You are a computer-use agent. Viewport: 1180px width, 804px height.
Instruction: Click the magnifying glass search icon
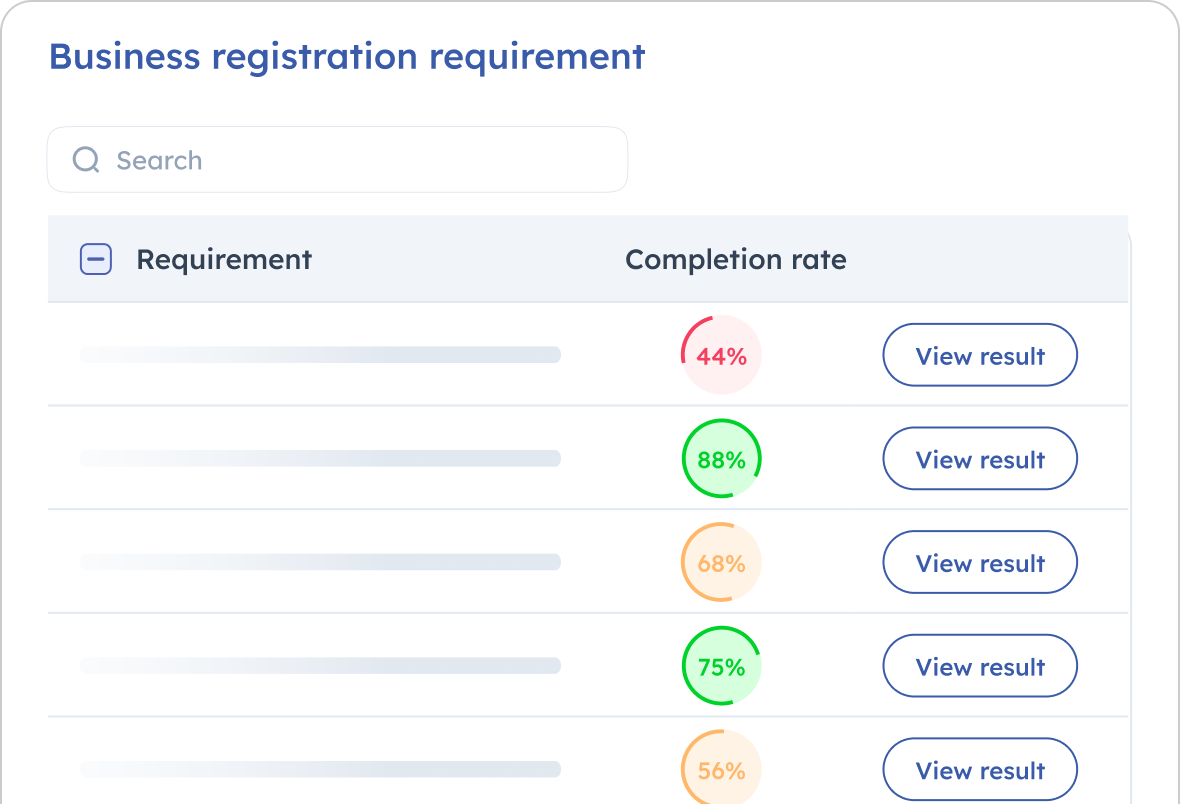(85, 159)
